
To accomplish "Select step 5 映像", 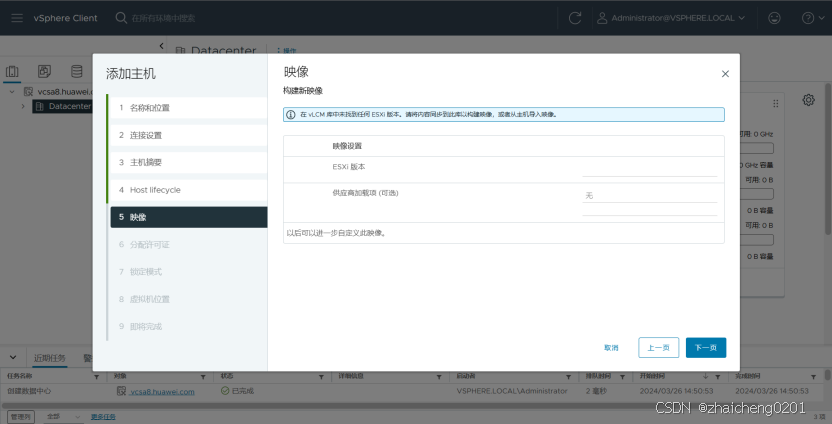I will click(x=188, y=217).
